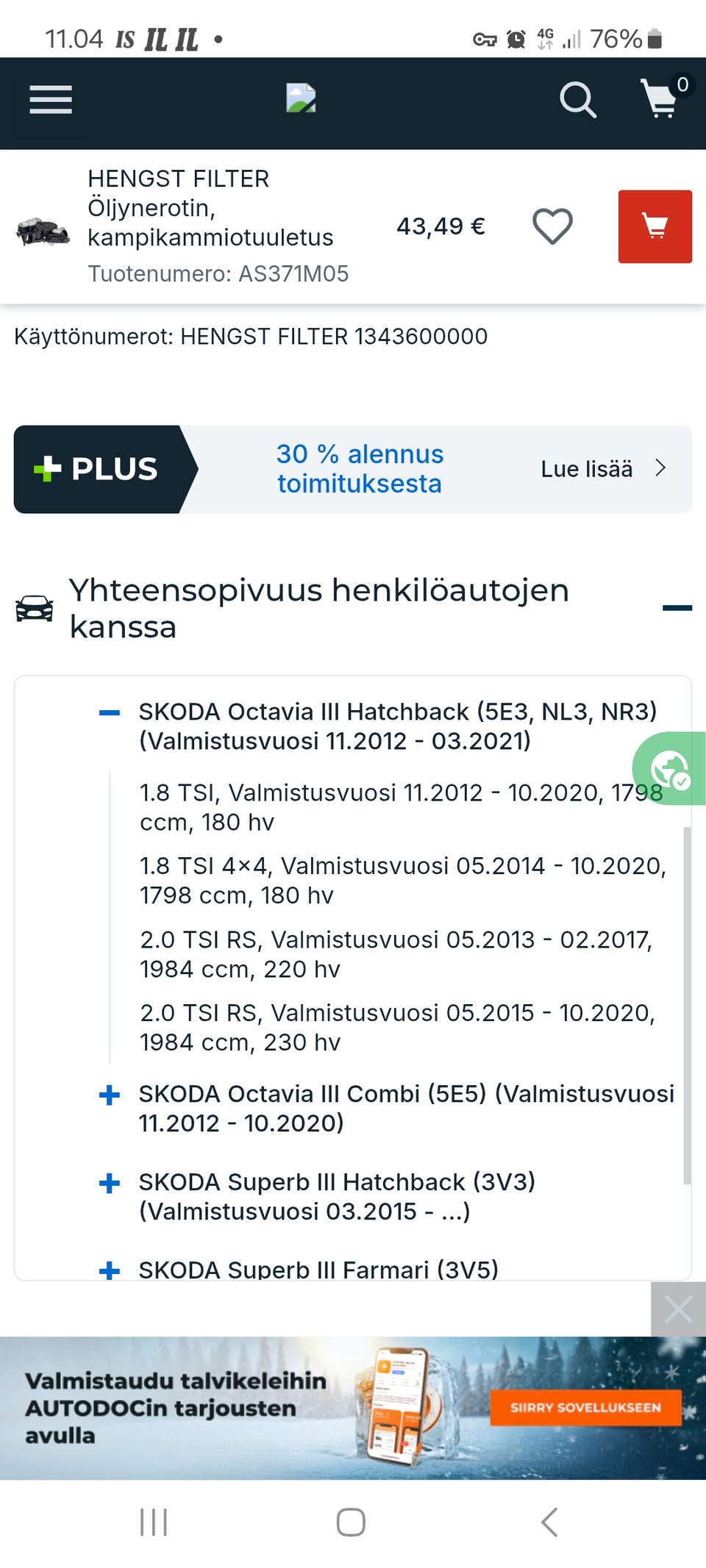Image resolution: width=706 pixels, height=1568 pixels.
Task: Tap the AUTODOC logo in header
Action: (301, 99)
